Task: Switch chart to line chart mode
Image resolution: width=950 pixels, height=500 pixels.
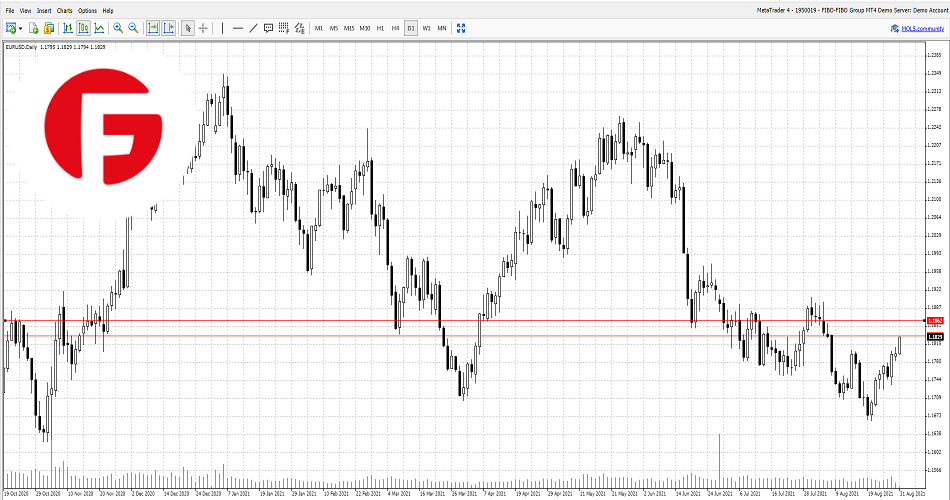Action: coord(99,28)
